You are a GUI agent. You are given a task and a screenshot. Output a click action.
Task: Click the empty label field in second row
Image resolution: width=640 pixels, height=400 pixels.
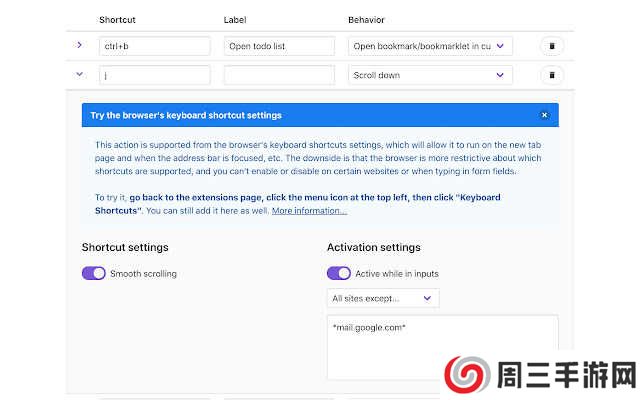[x=279, y=75]
